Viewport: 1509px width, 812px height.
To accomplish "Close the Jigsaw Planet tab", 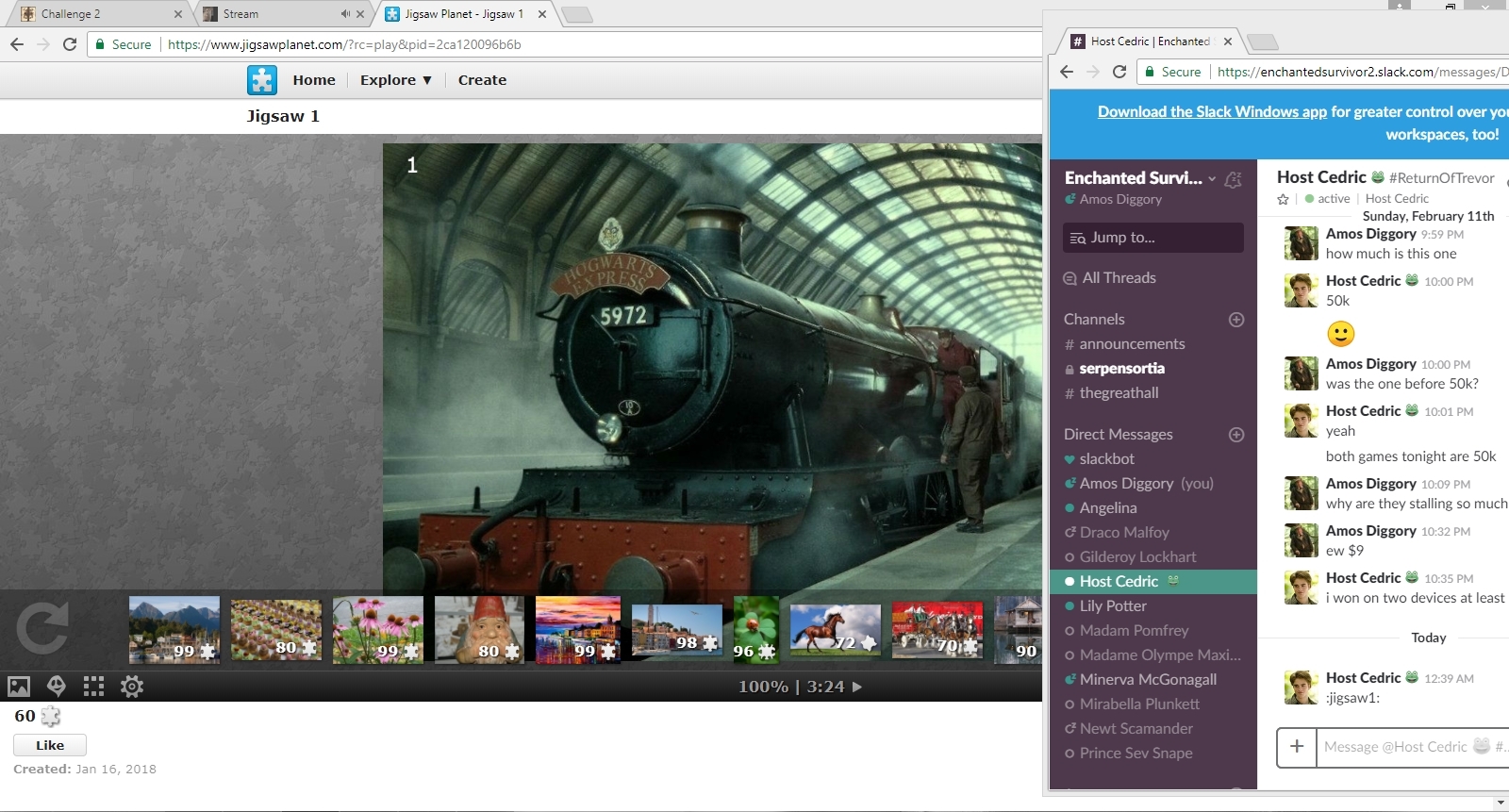I will (542, 14).
